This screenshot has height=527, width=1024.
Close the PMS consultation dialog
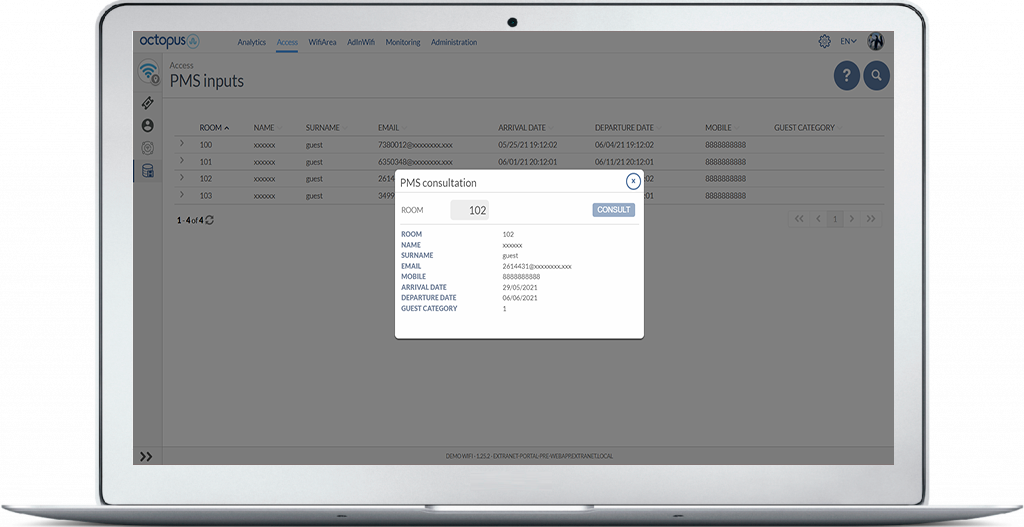point(632,181)
